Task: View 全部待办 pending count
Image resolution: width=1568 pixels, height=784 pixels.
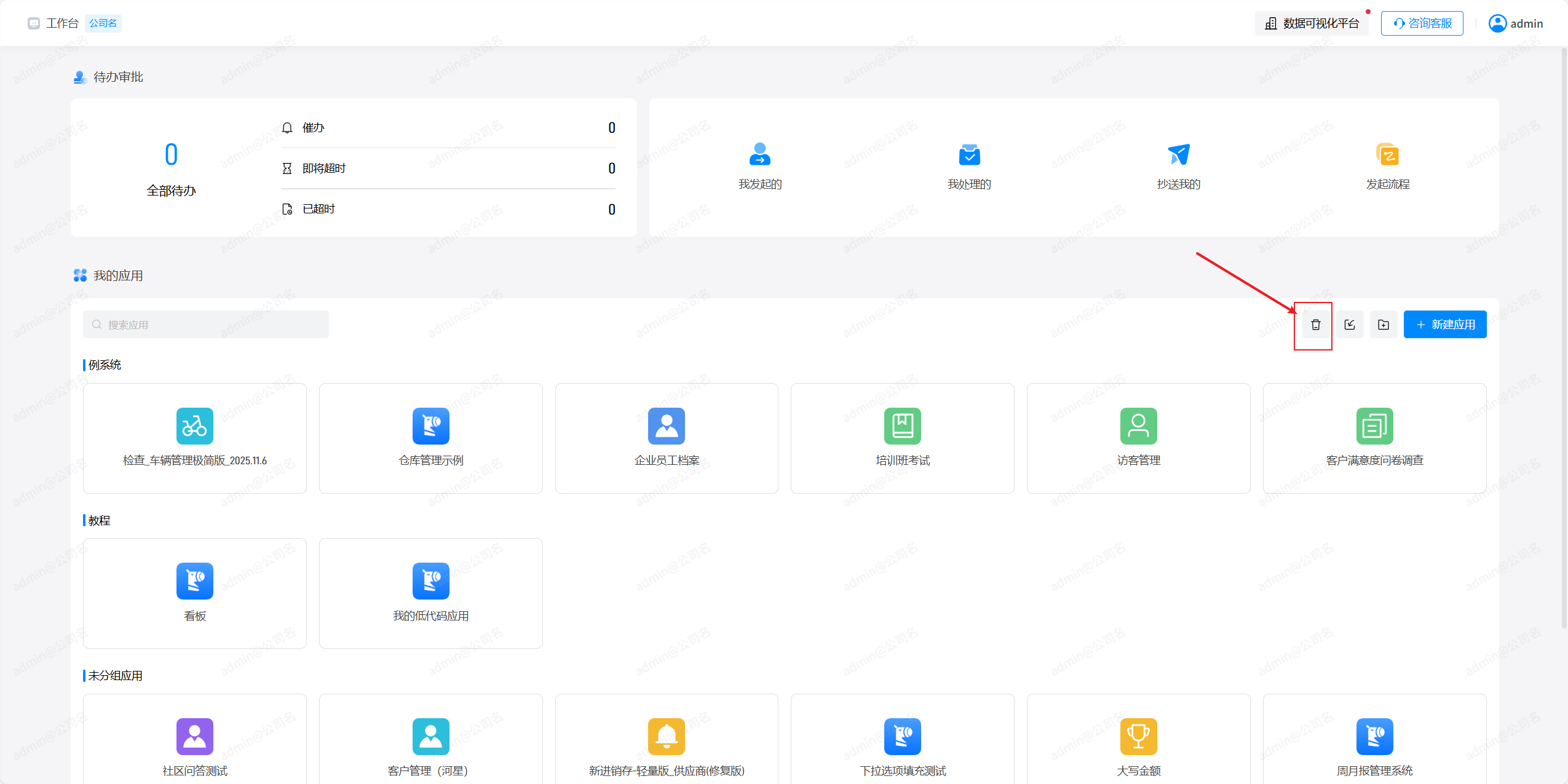Action: 171,155
